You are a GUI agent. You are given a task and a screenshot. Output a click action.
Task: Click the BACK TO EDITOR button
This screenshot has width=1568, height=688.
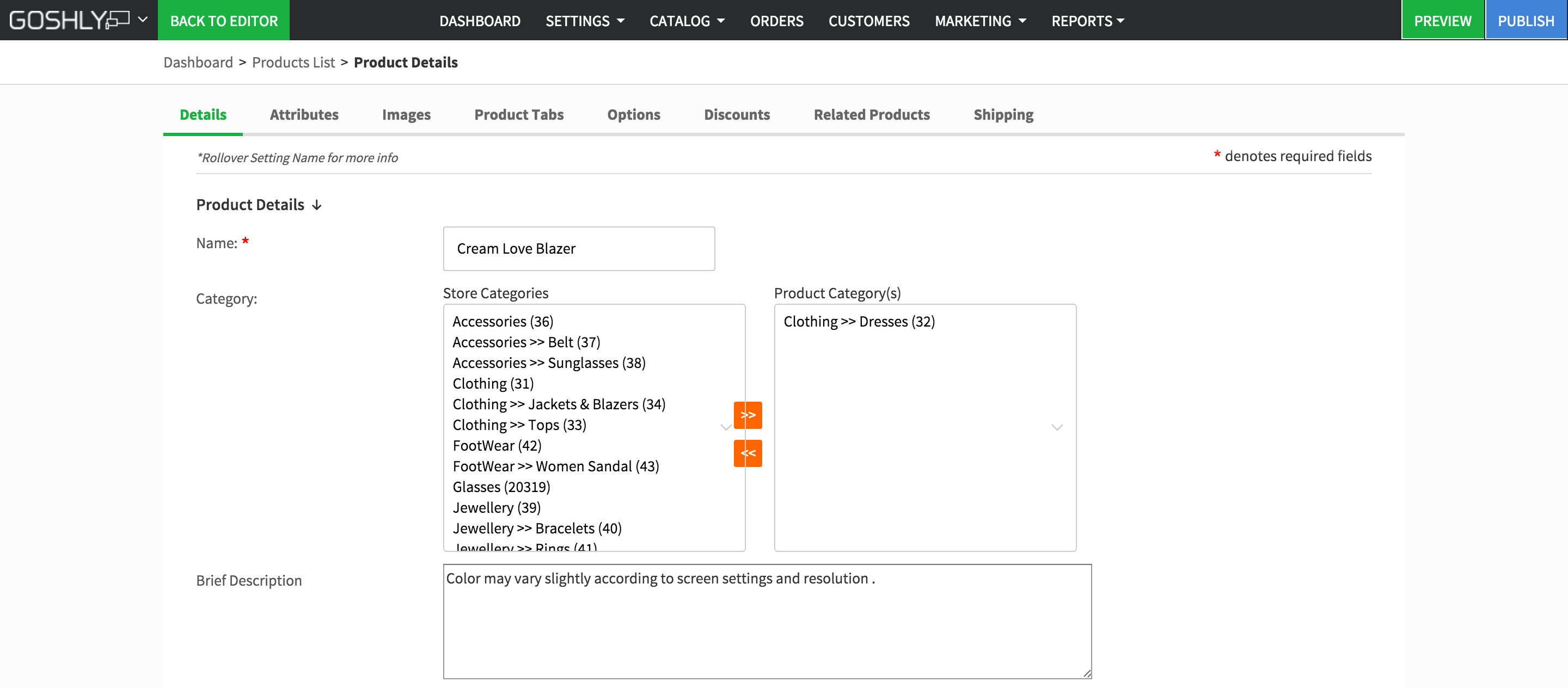point(223,20)
